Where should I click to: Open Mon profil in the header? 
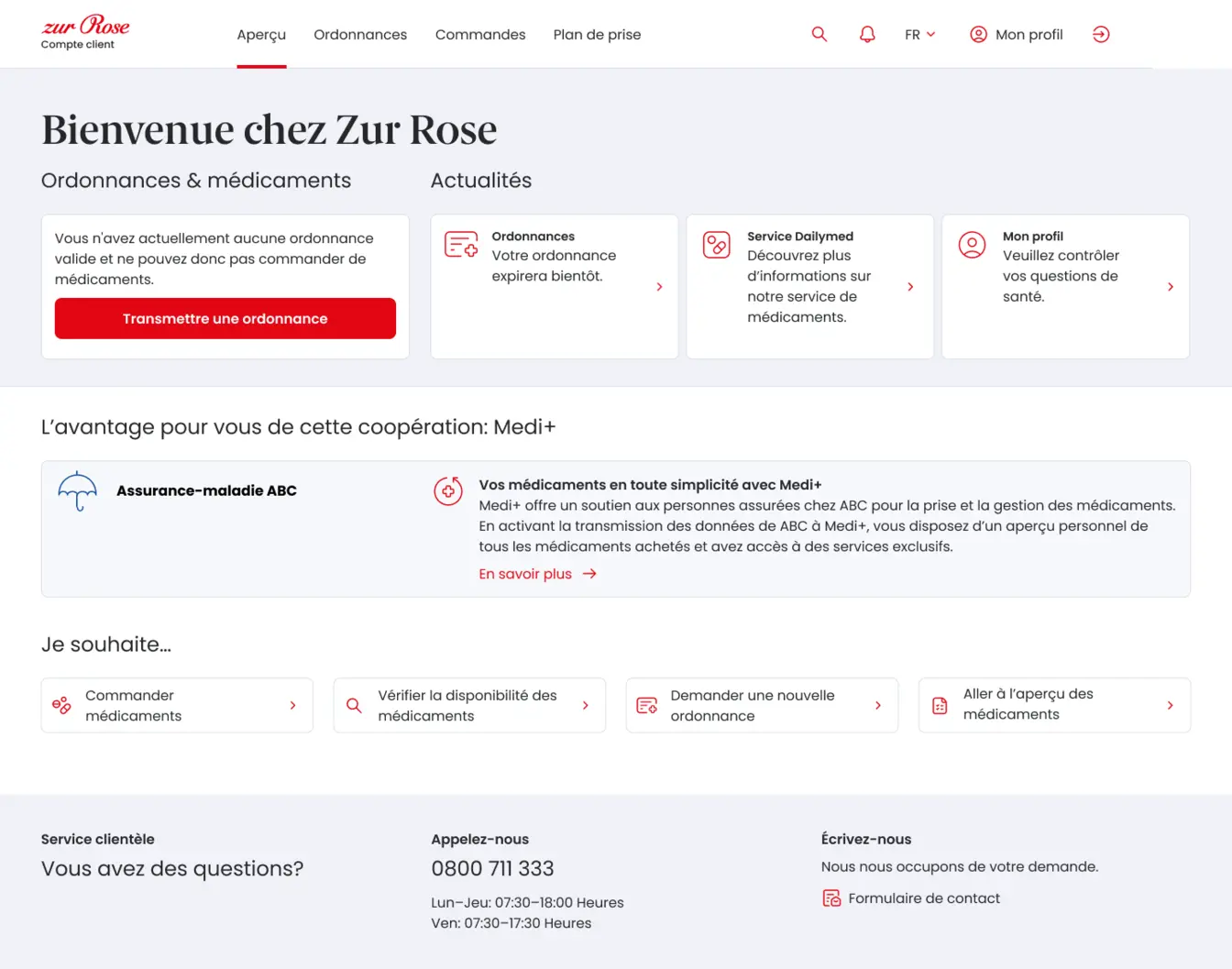(1017, 34)
